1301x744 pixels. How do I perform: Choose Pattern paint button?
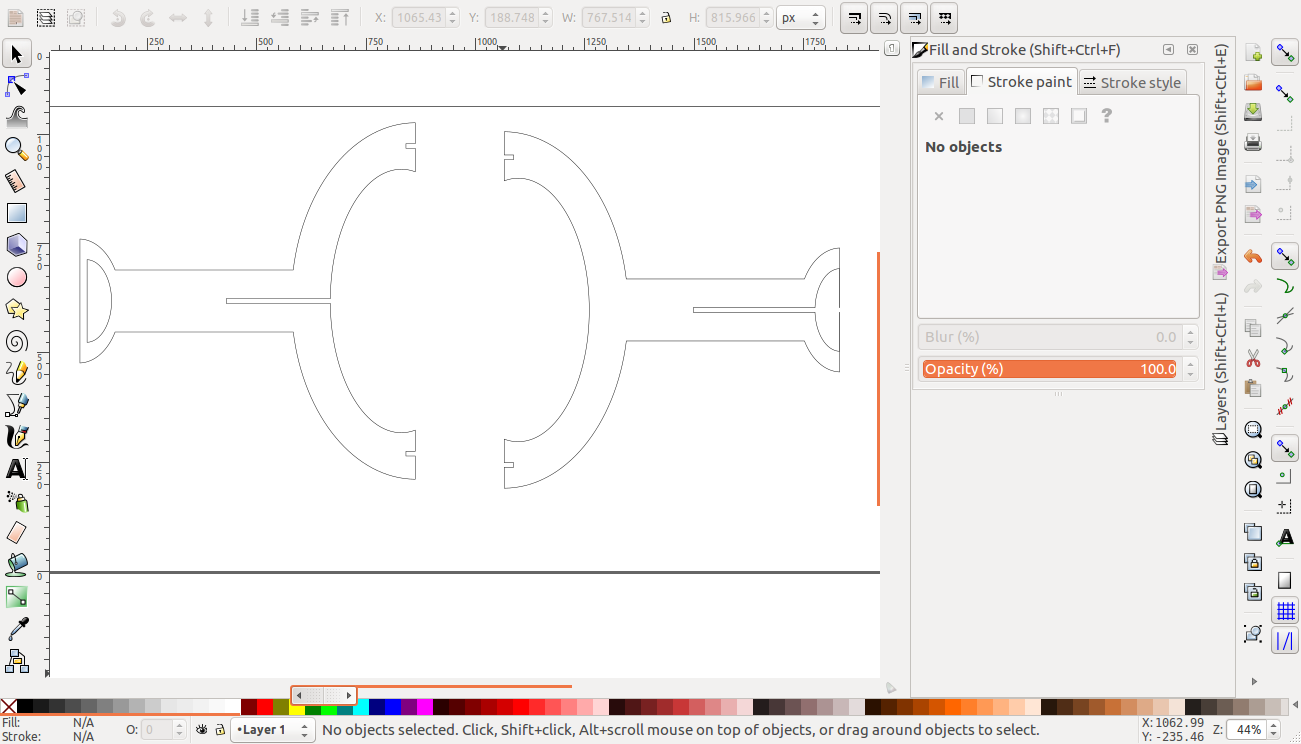[1051, 116]
